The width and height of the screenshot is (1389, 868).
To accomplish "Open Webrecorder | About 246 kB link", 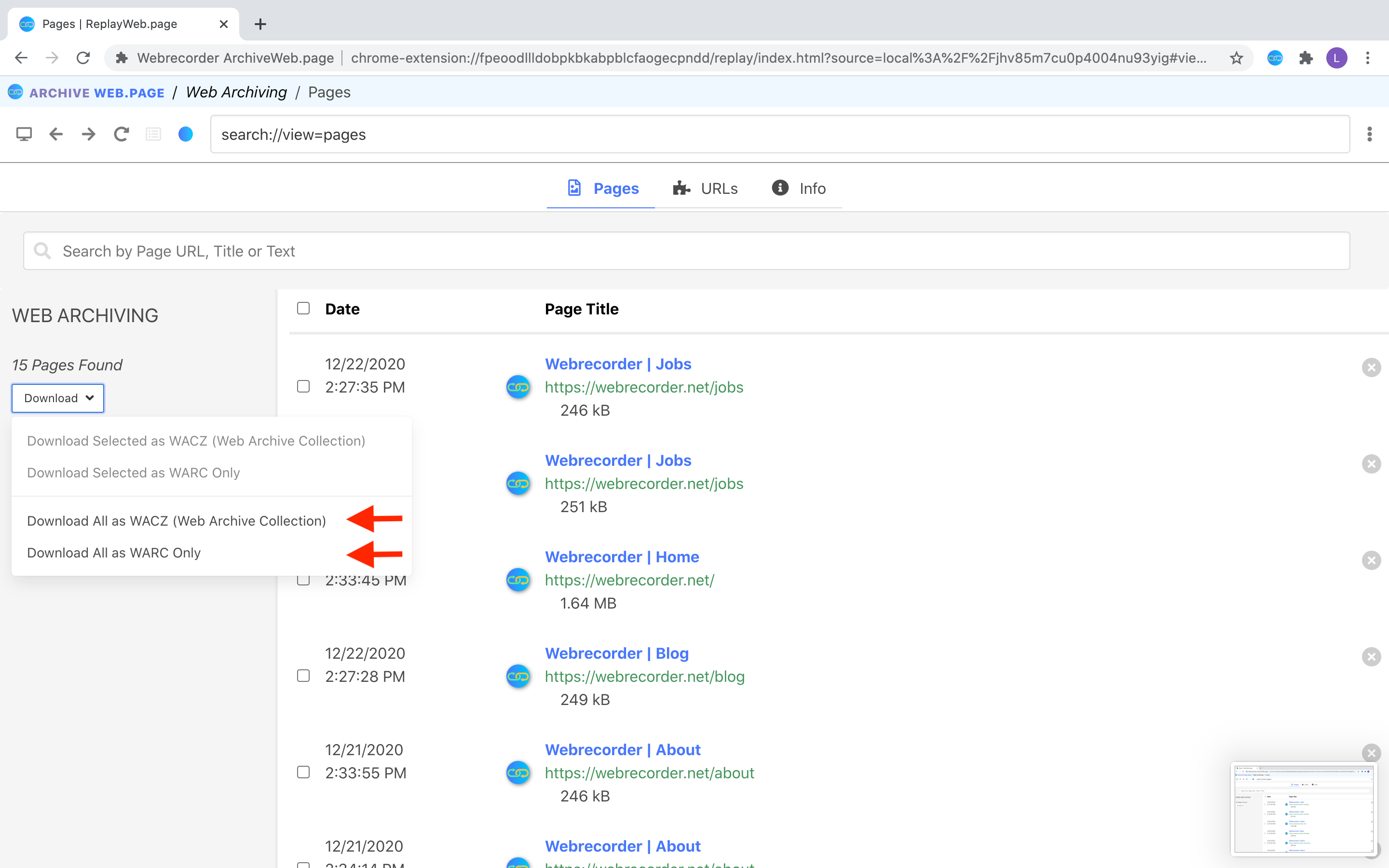I will (623, 750).
